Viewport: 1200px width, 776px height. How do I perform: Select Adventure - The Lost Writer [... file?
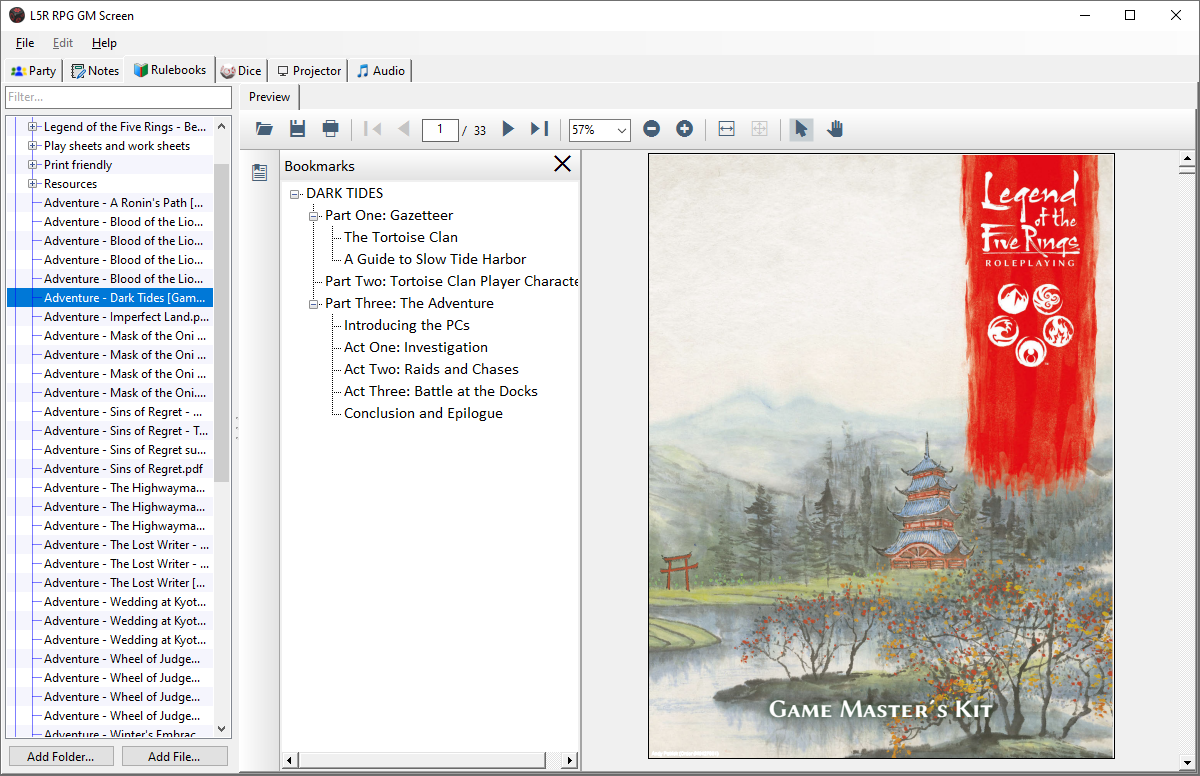[125, 583]
